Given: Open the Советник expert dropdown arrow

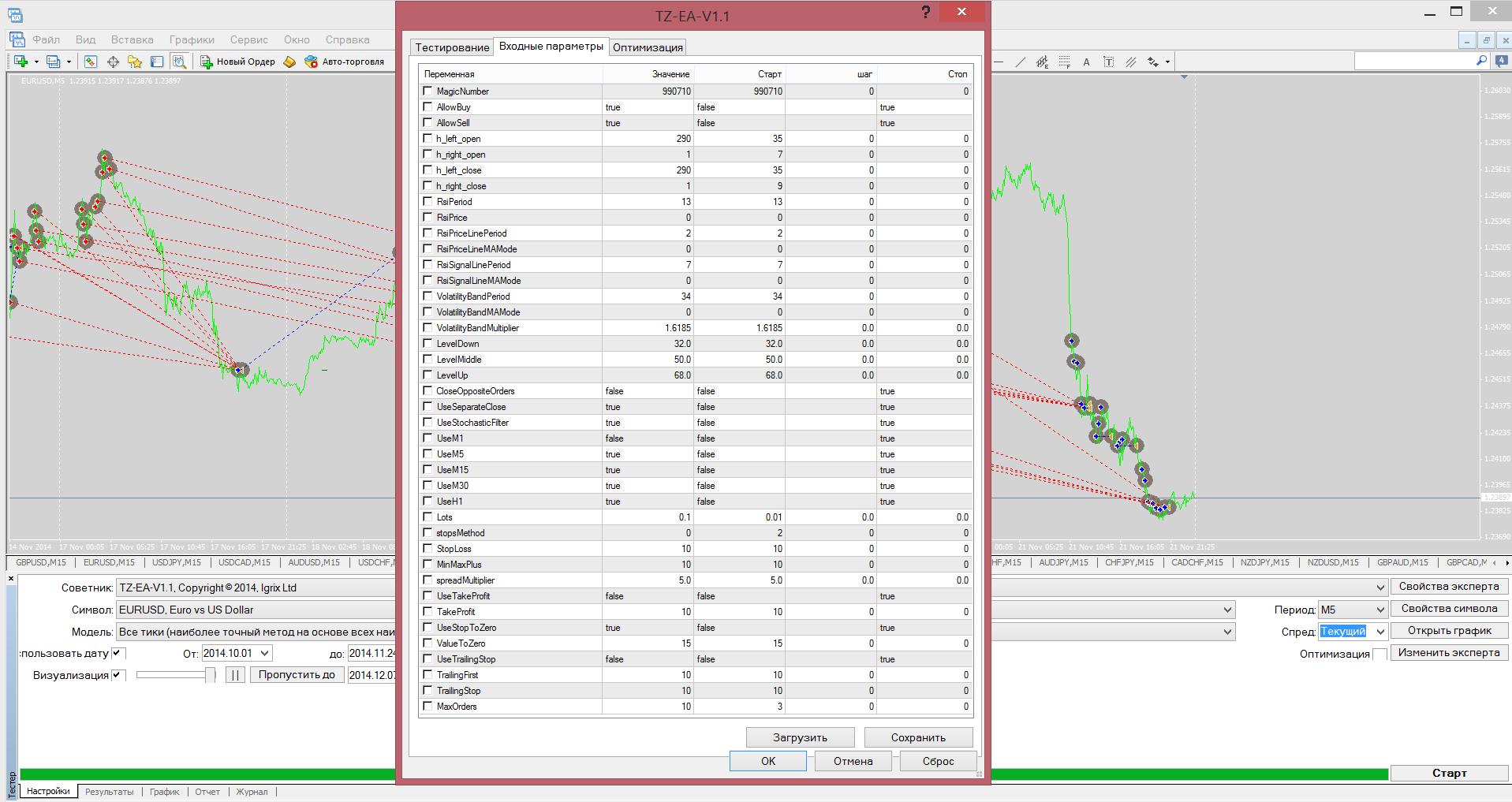Looking at the screenshot, I should [1380, 588].
